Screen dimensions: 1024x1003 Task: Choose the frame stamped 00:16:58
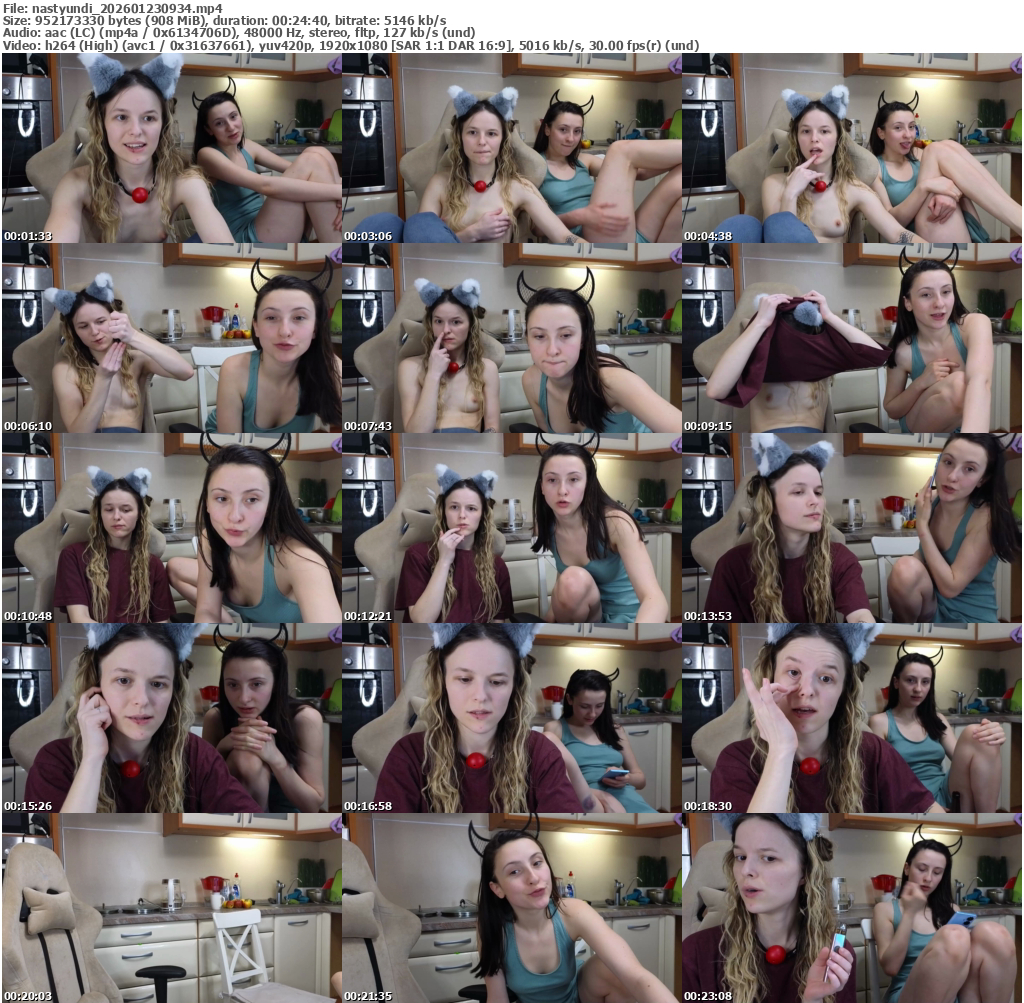pyautogui.click(x=512, y=718)
